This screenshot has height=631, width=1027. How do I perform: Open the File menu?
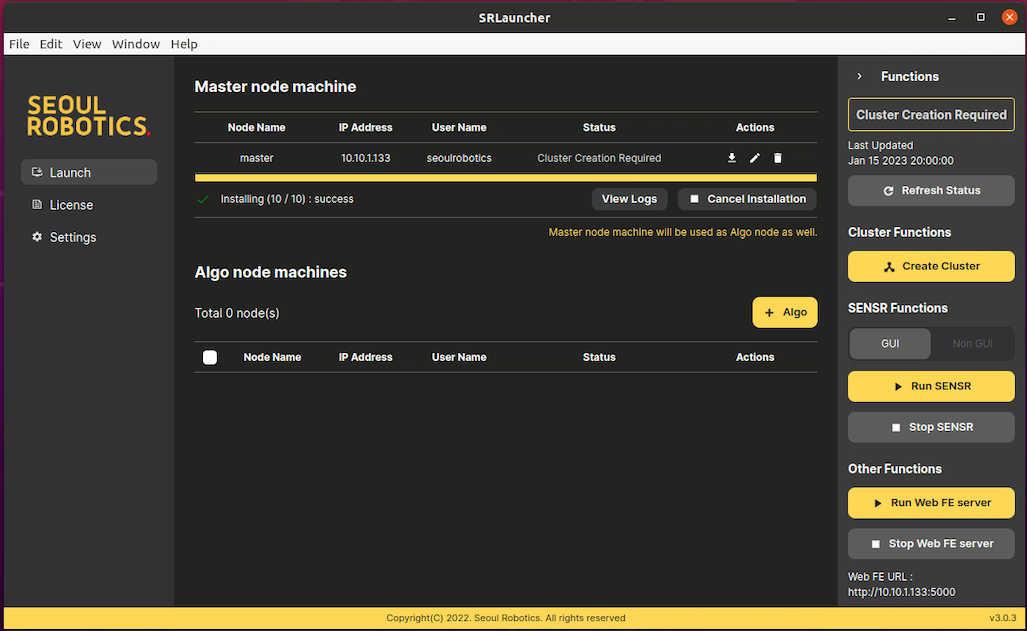coord(18,44)
